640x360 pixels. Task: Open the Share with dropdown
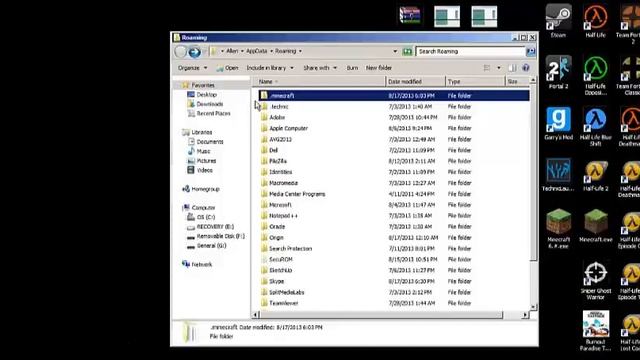pos(320,68)
